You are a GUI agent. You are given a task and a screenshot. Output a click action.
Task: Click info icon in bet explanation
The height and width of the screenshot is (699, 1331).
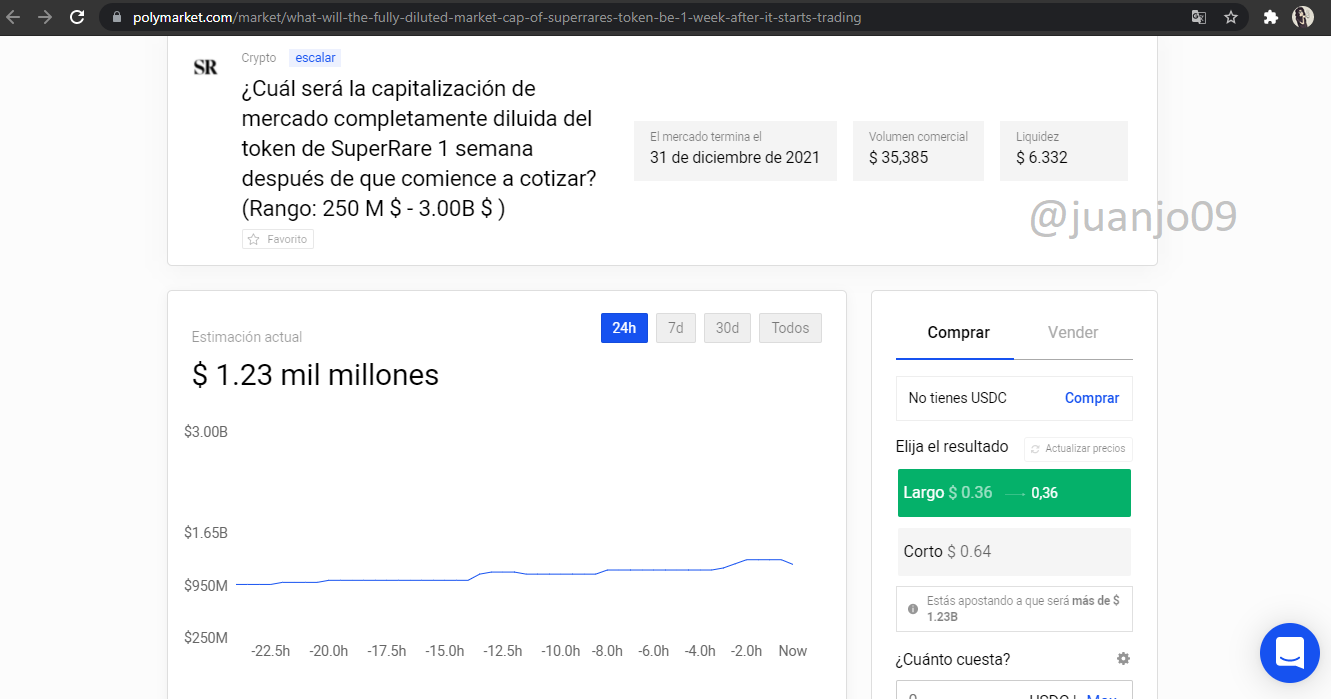(912, 608)
